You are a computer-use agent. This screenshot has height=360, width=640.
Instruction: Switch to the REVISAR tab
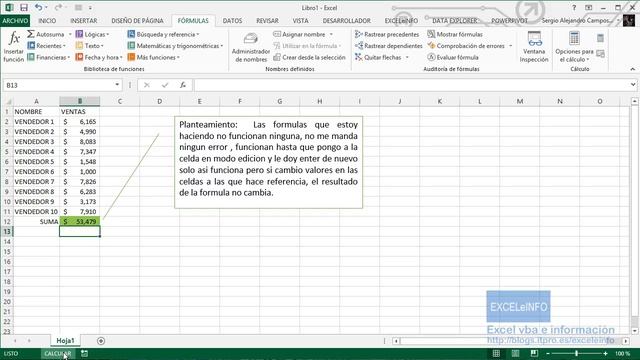[267, 20]
